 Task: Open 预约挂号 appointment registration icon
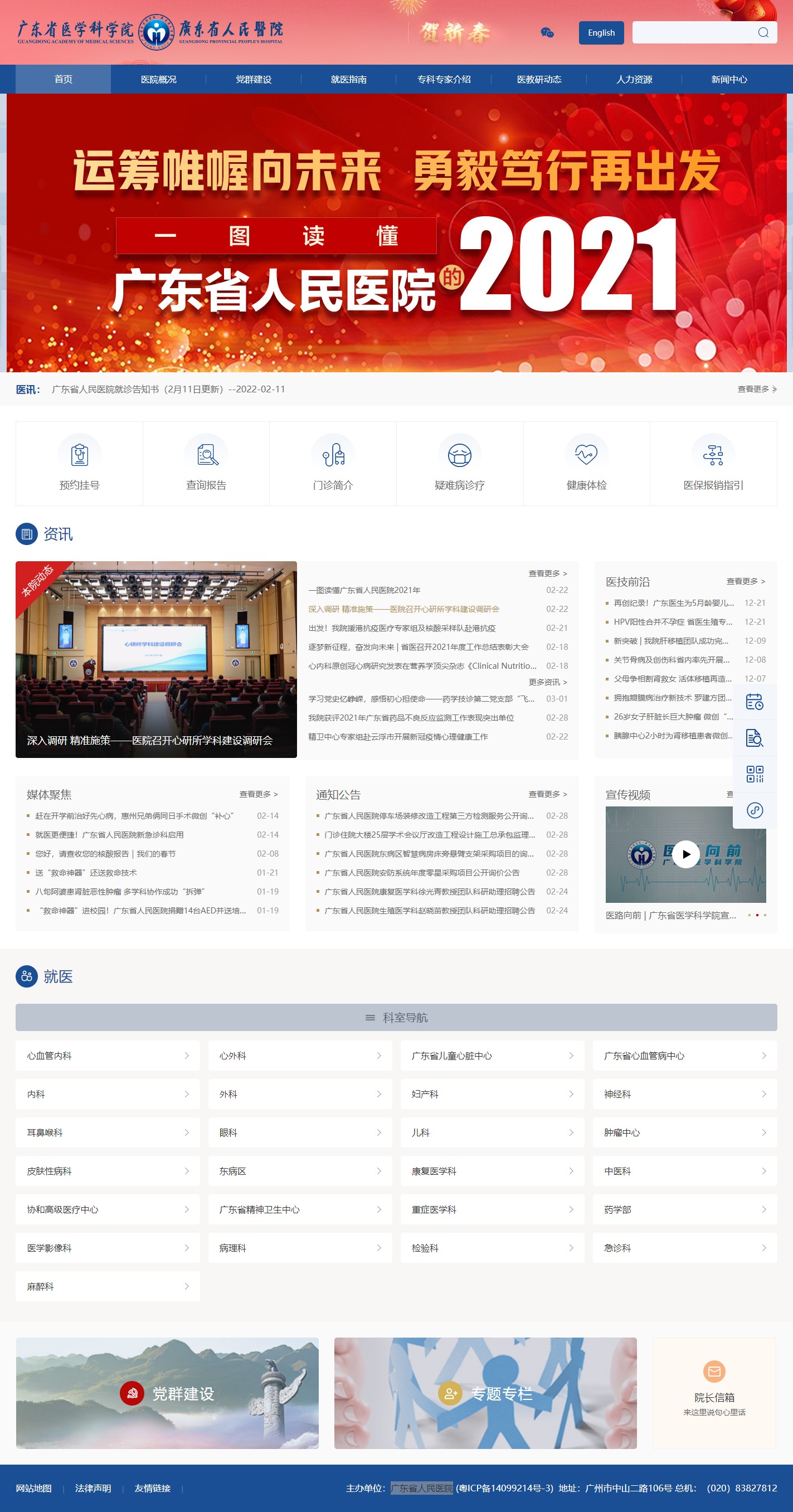coord(79,455)
